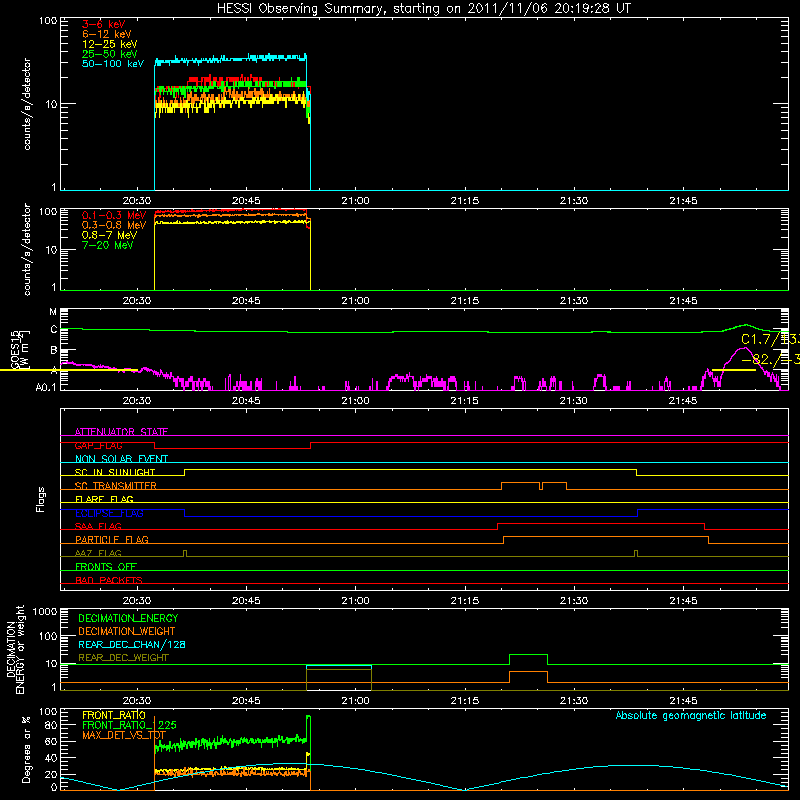Click the GAP_FLAG label
800x800 pixels.
98,445
